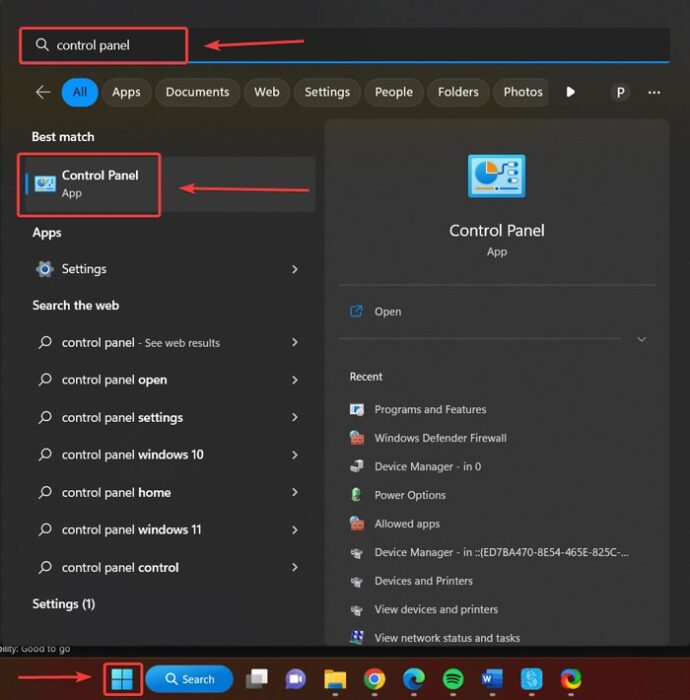Click the Windows Start button in the taskbar
Image resolution: width=690 pixels, height=700 pixels.
pyautogui.click(x=122, y=679)
